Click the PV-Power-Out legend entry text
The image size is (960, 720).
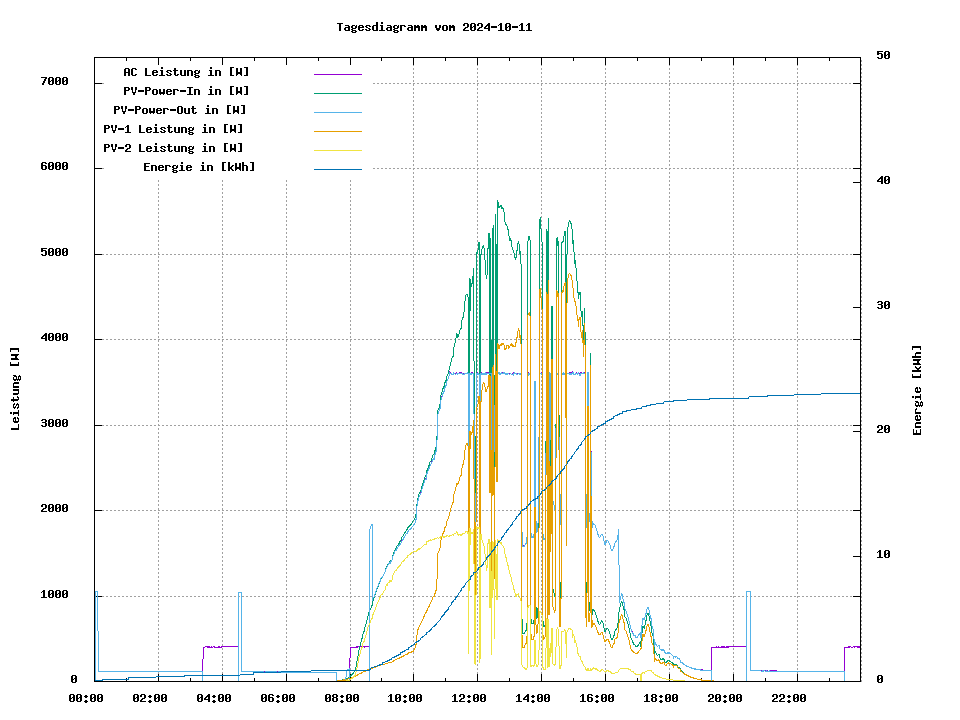(179, 110)
